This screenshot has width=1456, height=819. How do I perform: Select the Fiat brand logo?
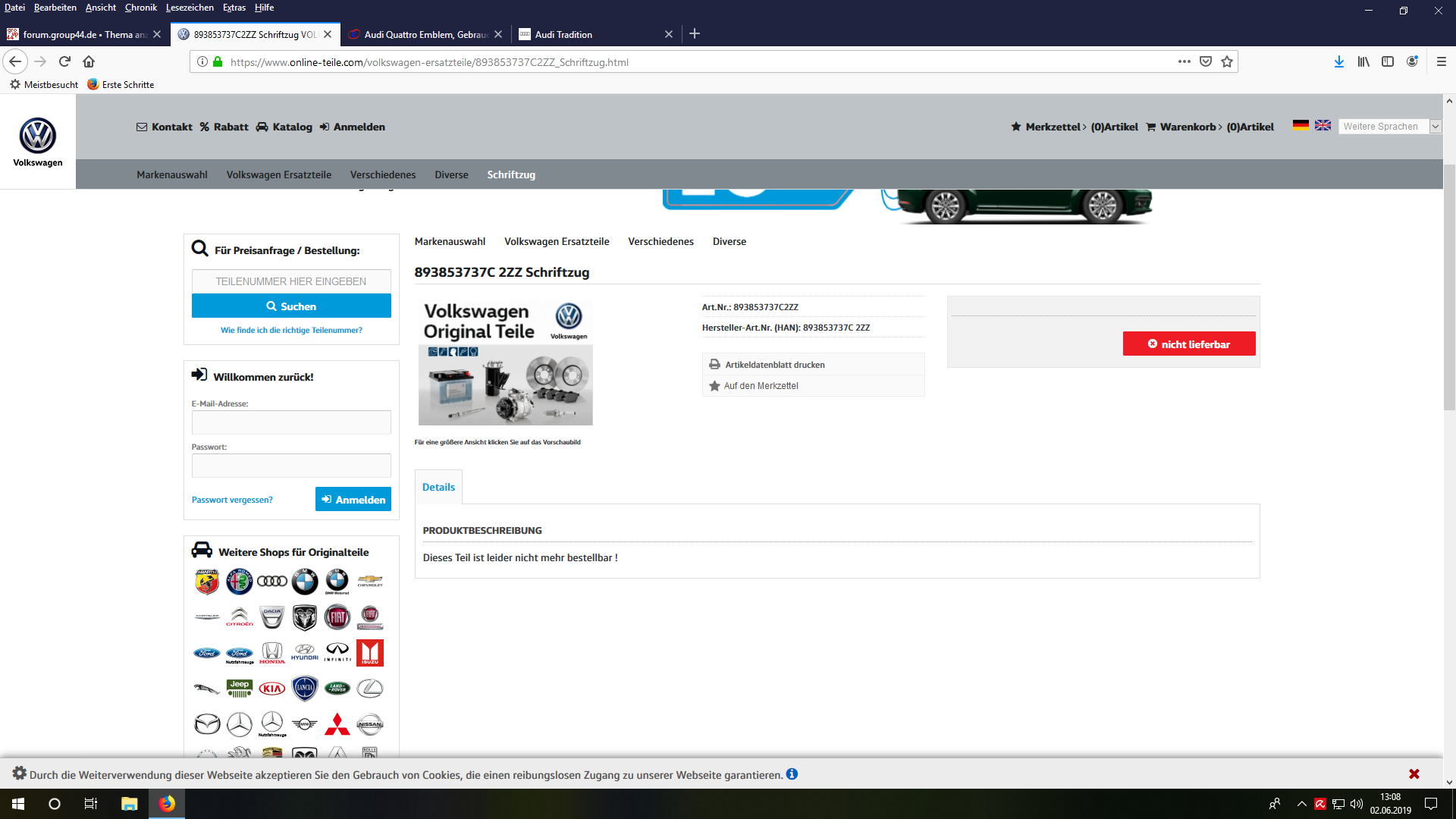[x=337, y=617]
